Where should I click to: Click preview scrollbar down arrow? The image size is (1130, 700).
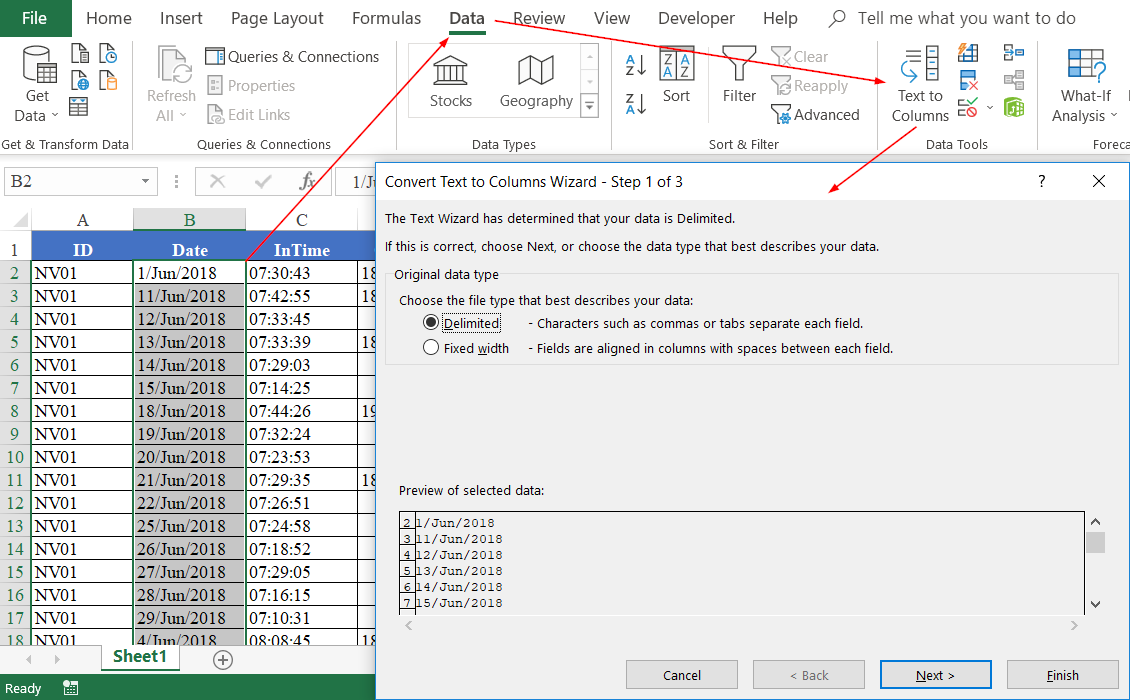point(1095,604)
